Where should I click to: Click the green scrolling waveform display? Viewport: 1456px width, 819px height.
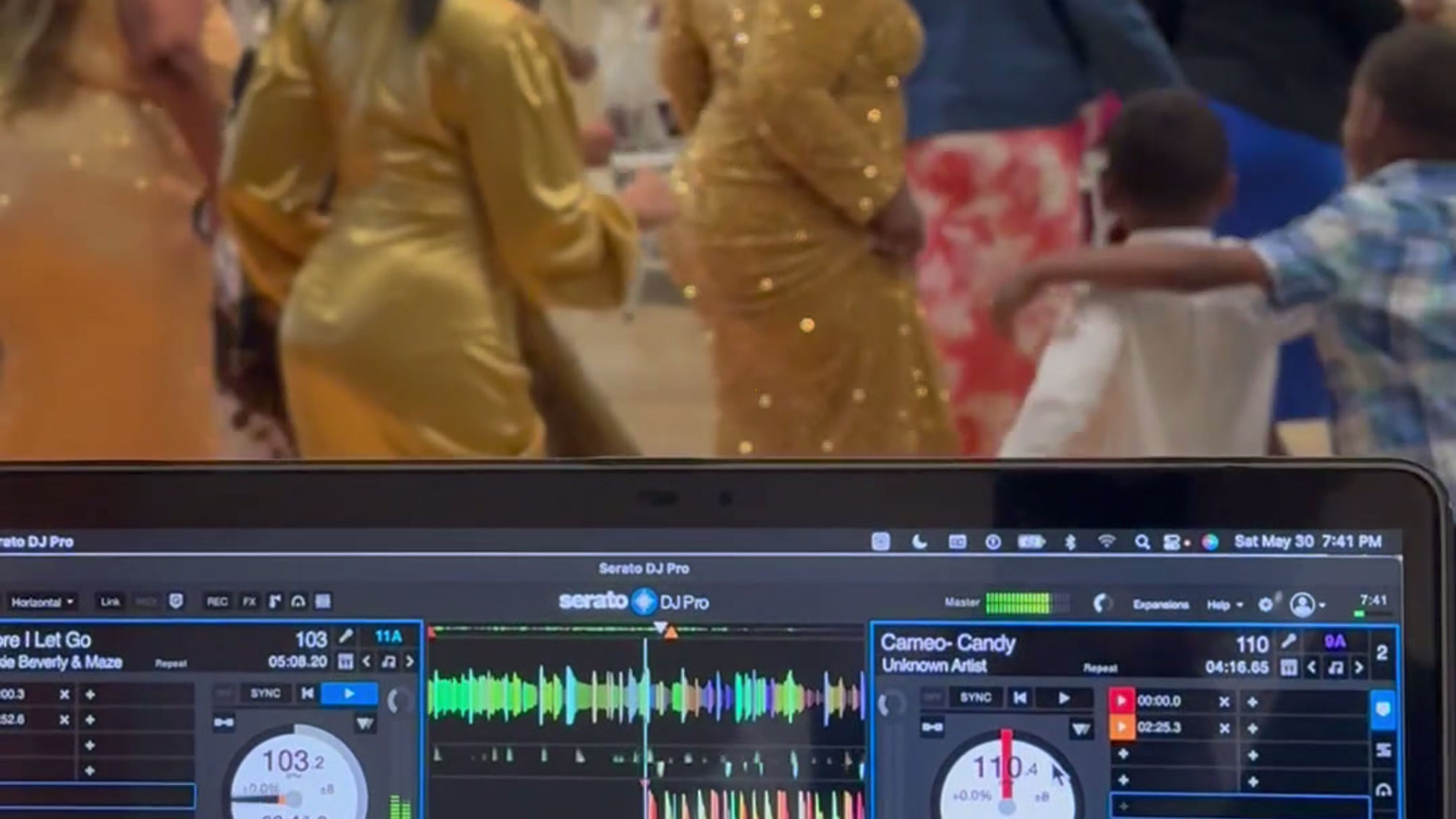646,697
